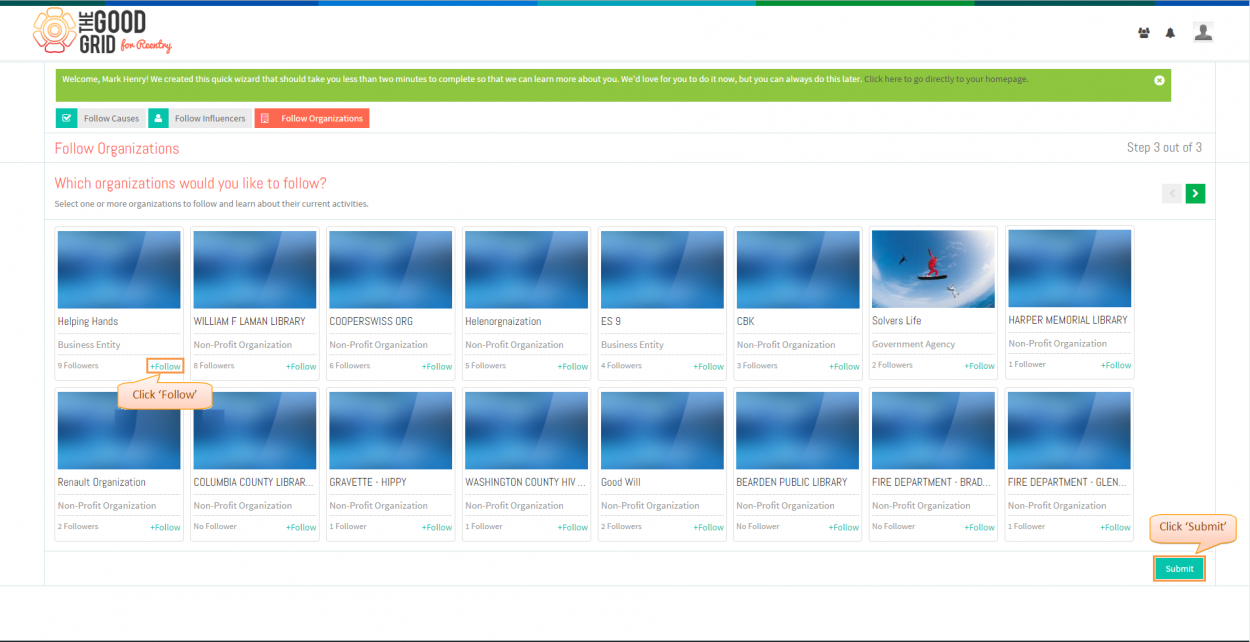
Task: Click the Good Will name text
Action: tap(621, 482)
